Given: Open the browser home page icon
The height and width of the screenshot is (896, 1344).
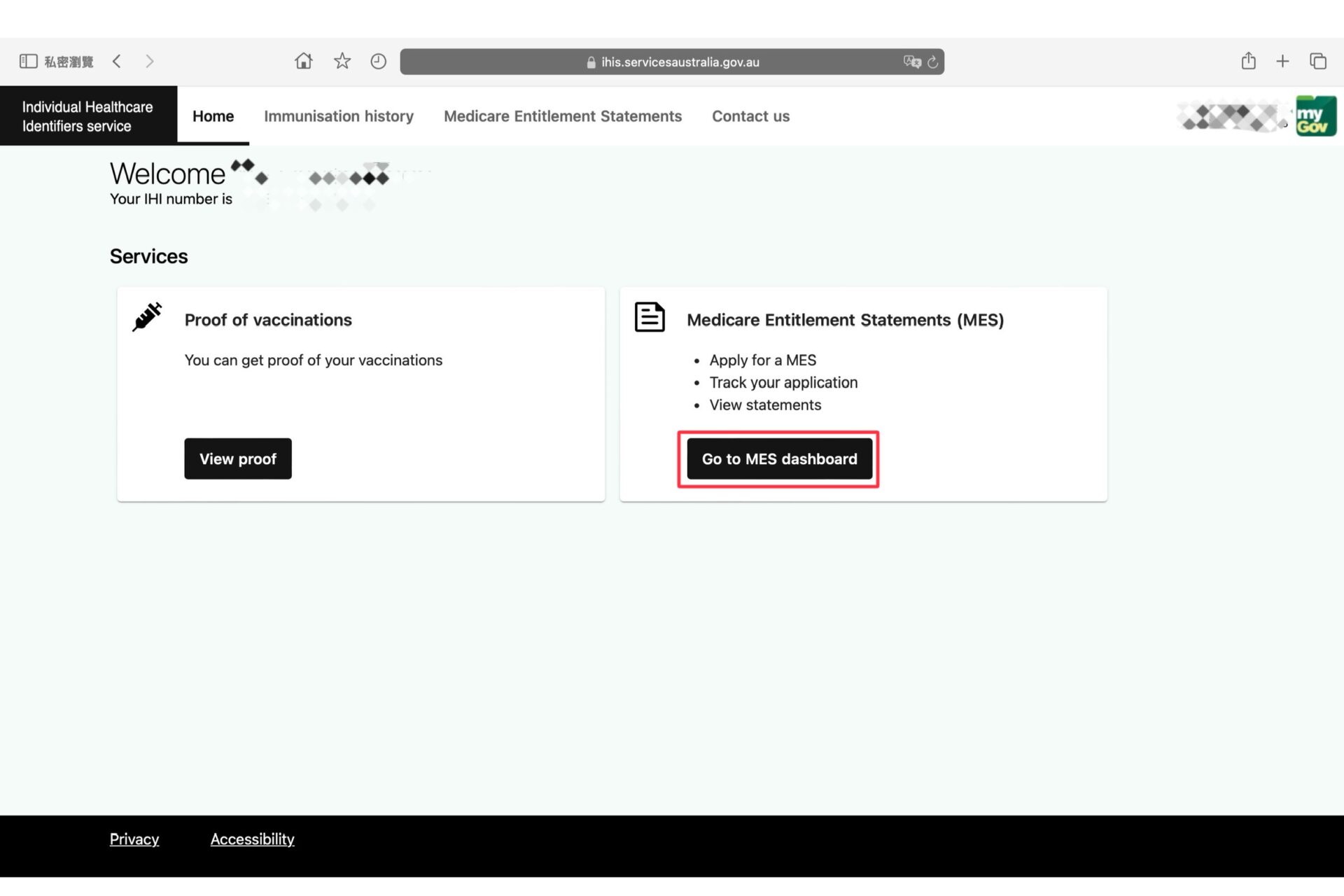Looking at the screenshot, I should point(303,62).
